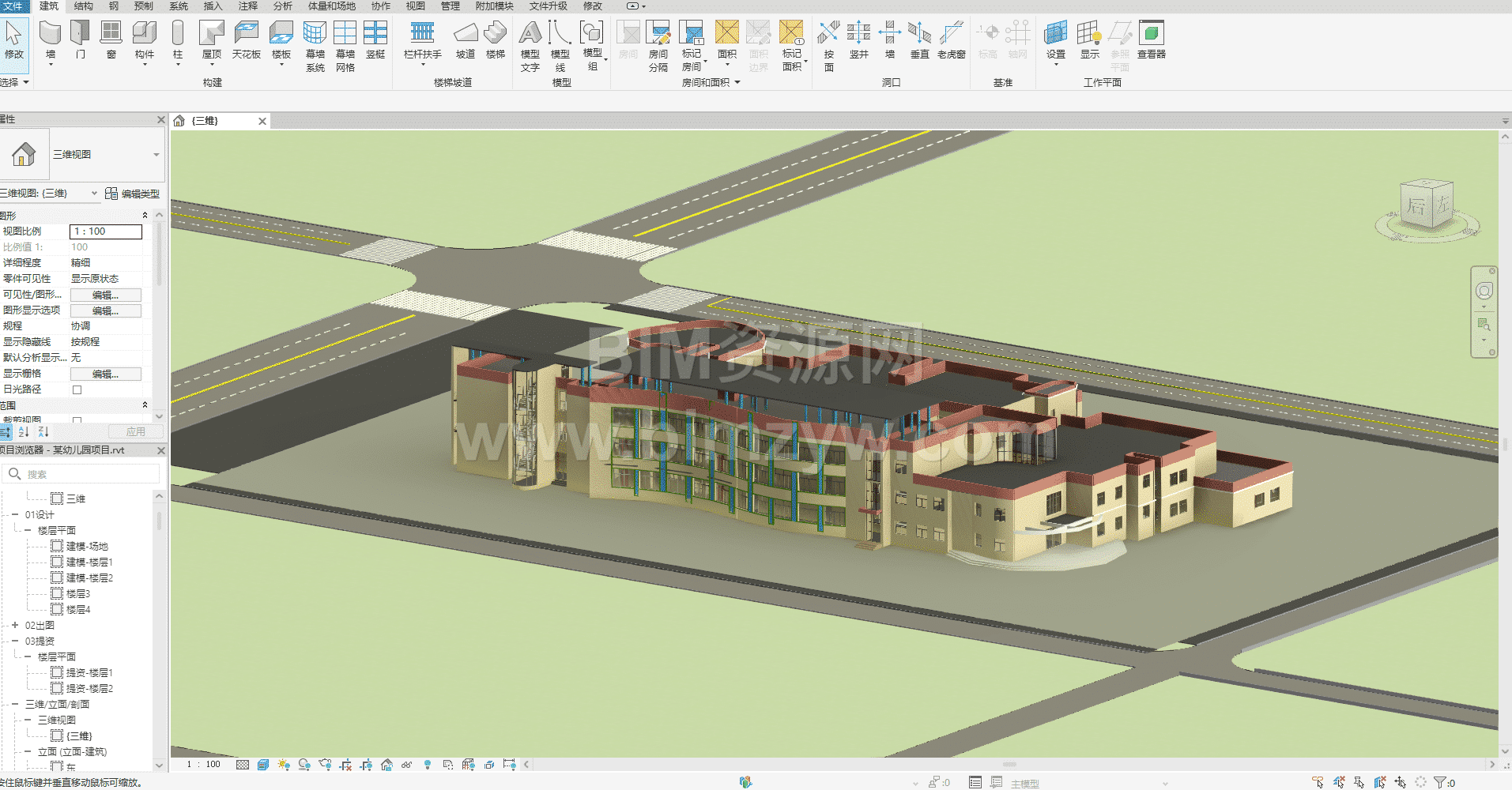Switch to the 结构 ribbon tab
The width and height of the screenshot is (1512, 790).
pyautogui.click(x=83, y=6)
